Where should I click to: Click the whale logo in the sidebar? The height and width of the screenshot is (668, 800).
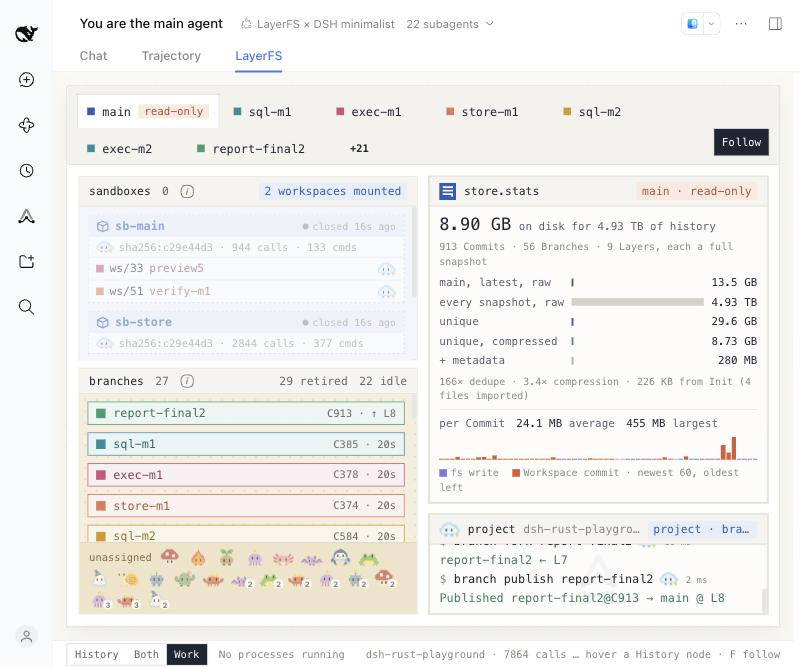coord(26,34)
